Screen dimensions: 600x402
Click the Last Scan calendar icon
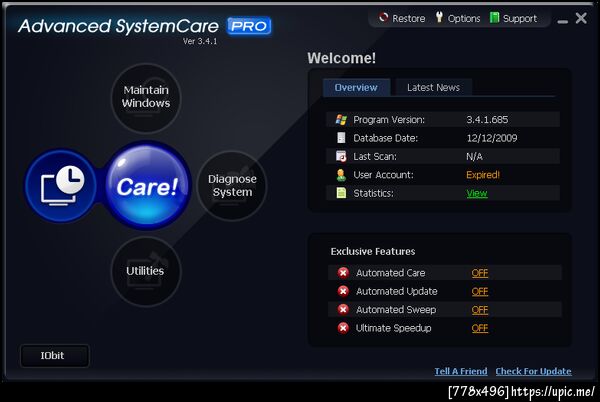pyautogui.click(x=341, y=156)
